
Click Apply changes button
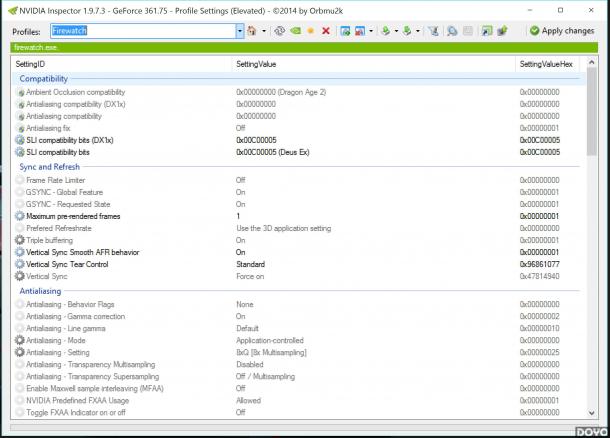click(562, 31)
